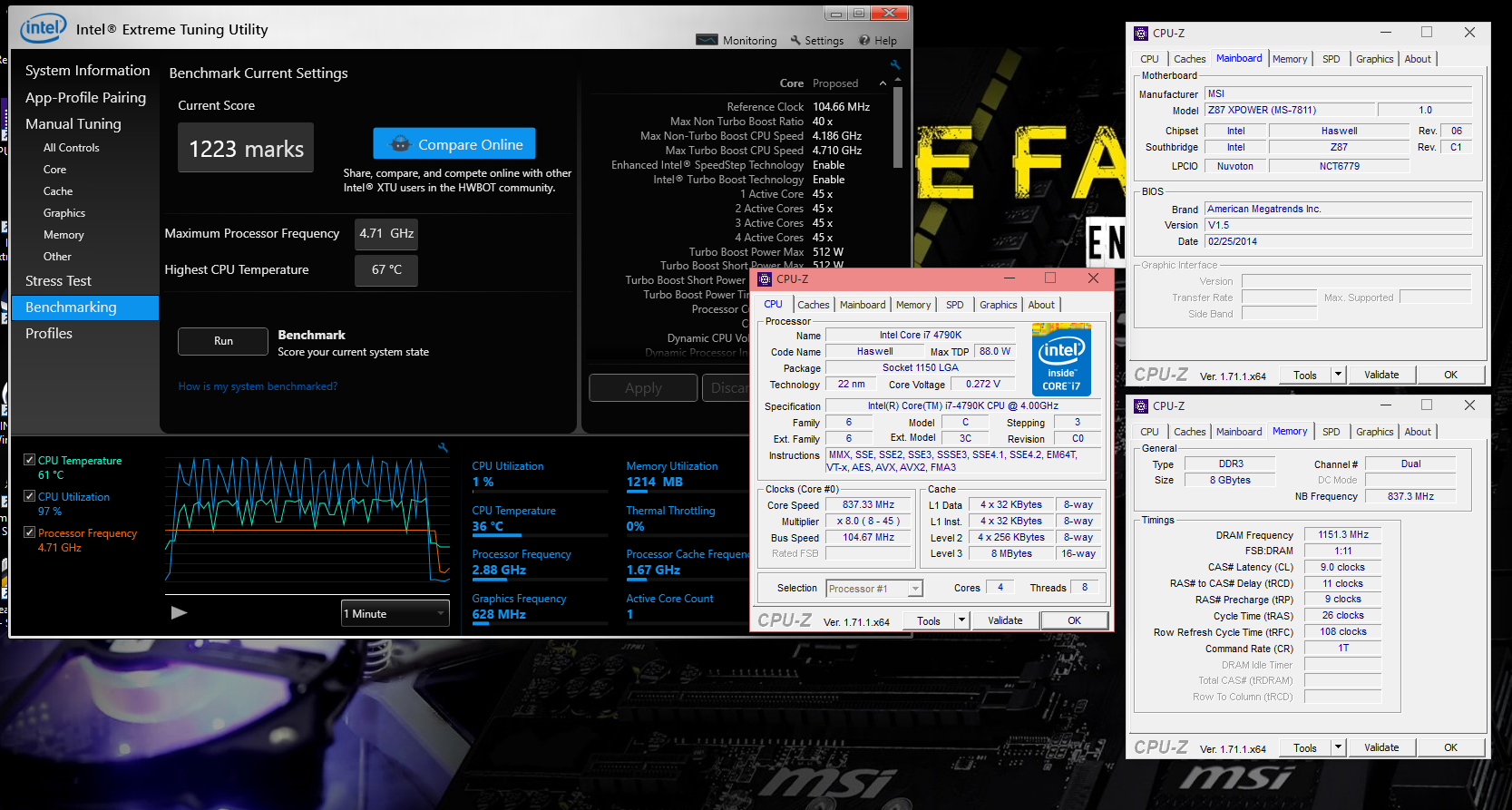1512x810 pixels.
Task: Open Tools dropdown arrow in CPU-Z Memory window
Action: point(1338,747)
